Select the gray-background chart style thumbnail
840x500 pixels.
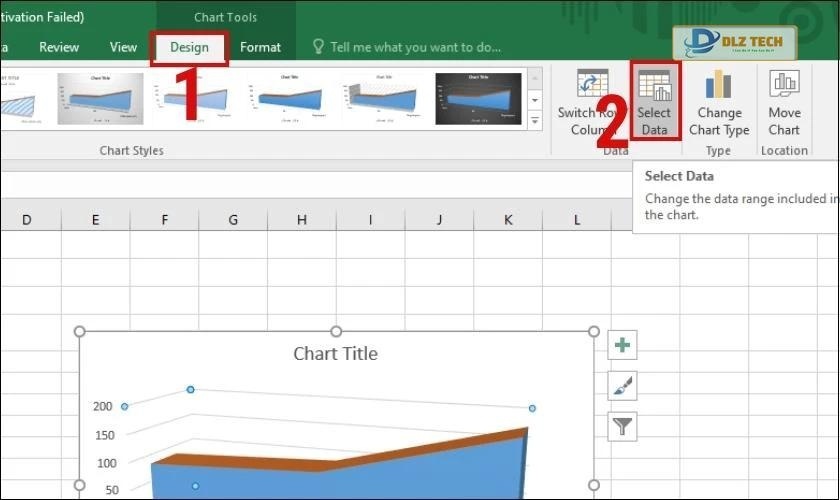point(100,99)
